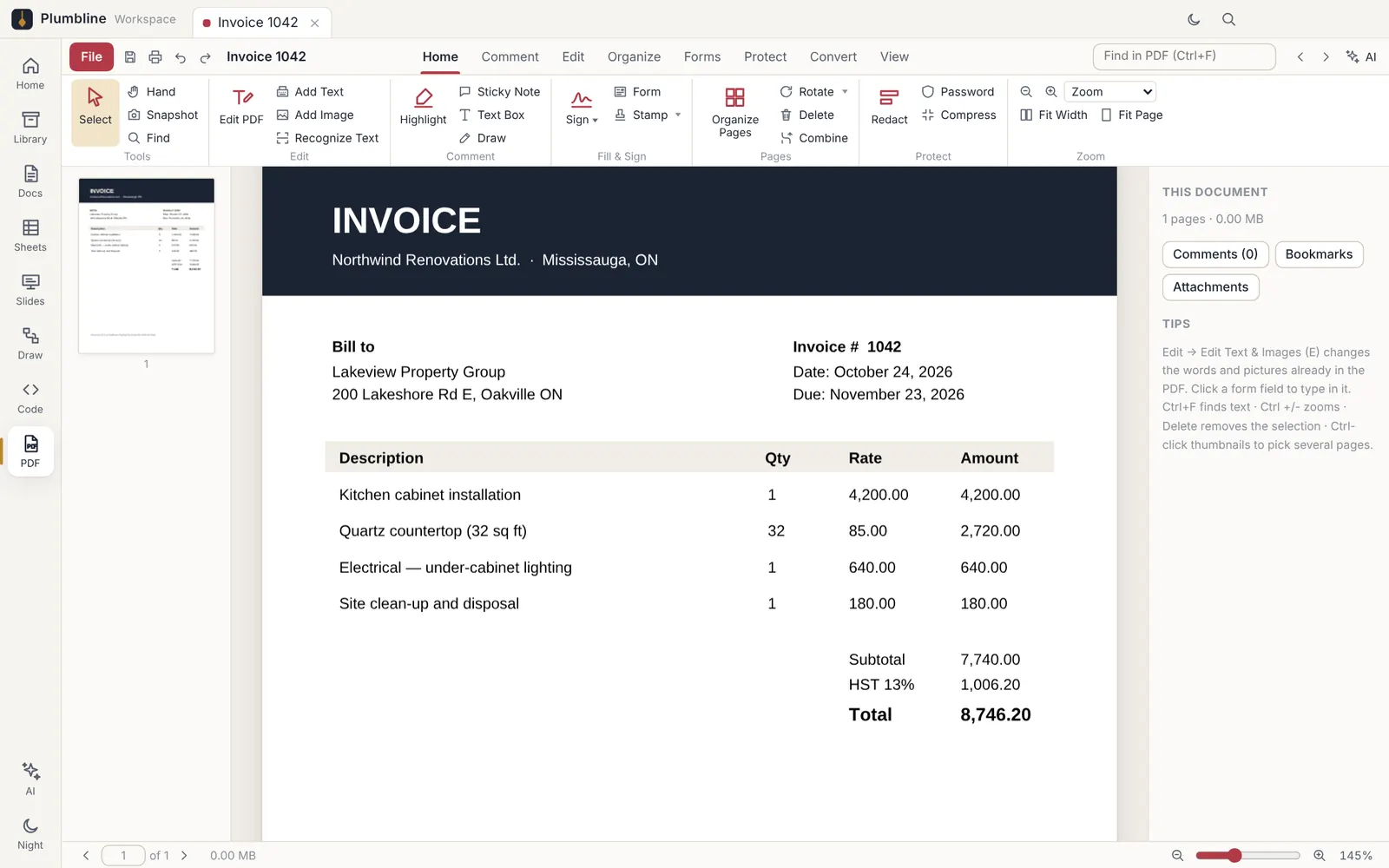
Task: Open the Organize ribbon tab
Action: point(634,56)
